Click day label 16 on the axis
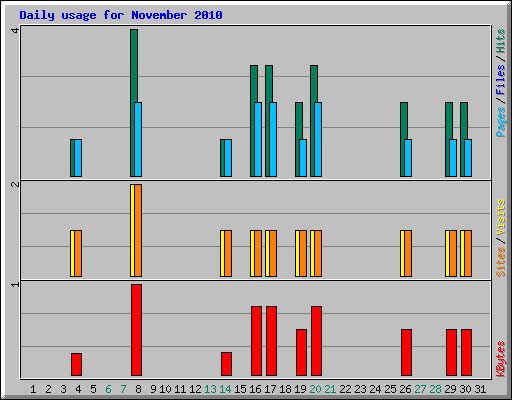 click(255, 389)
